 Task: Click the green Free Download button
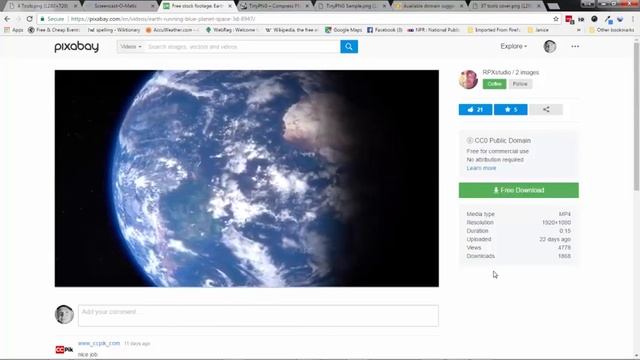tap(518, 190)
